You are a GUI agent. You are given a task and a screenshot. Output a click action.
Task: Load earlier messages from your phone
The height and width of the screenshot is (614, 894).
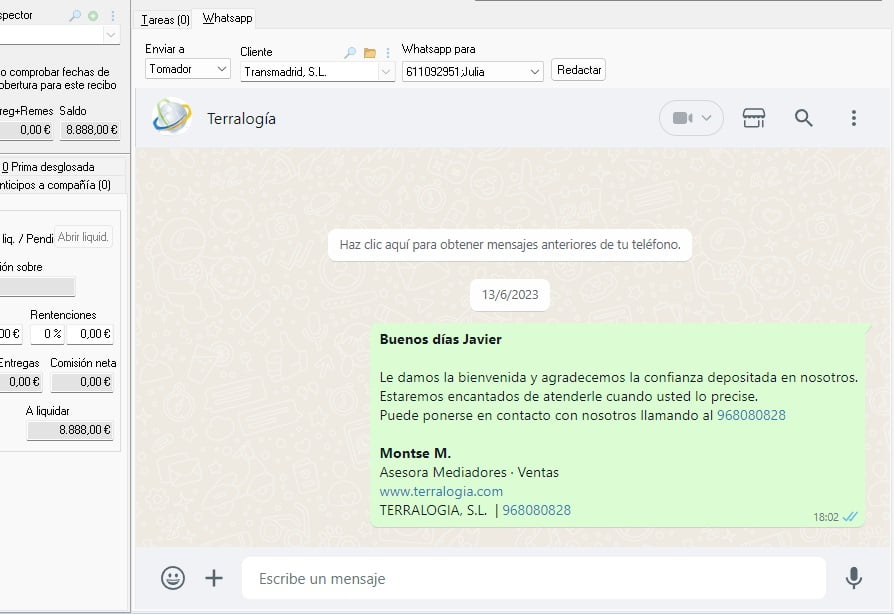point(510,245)
